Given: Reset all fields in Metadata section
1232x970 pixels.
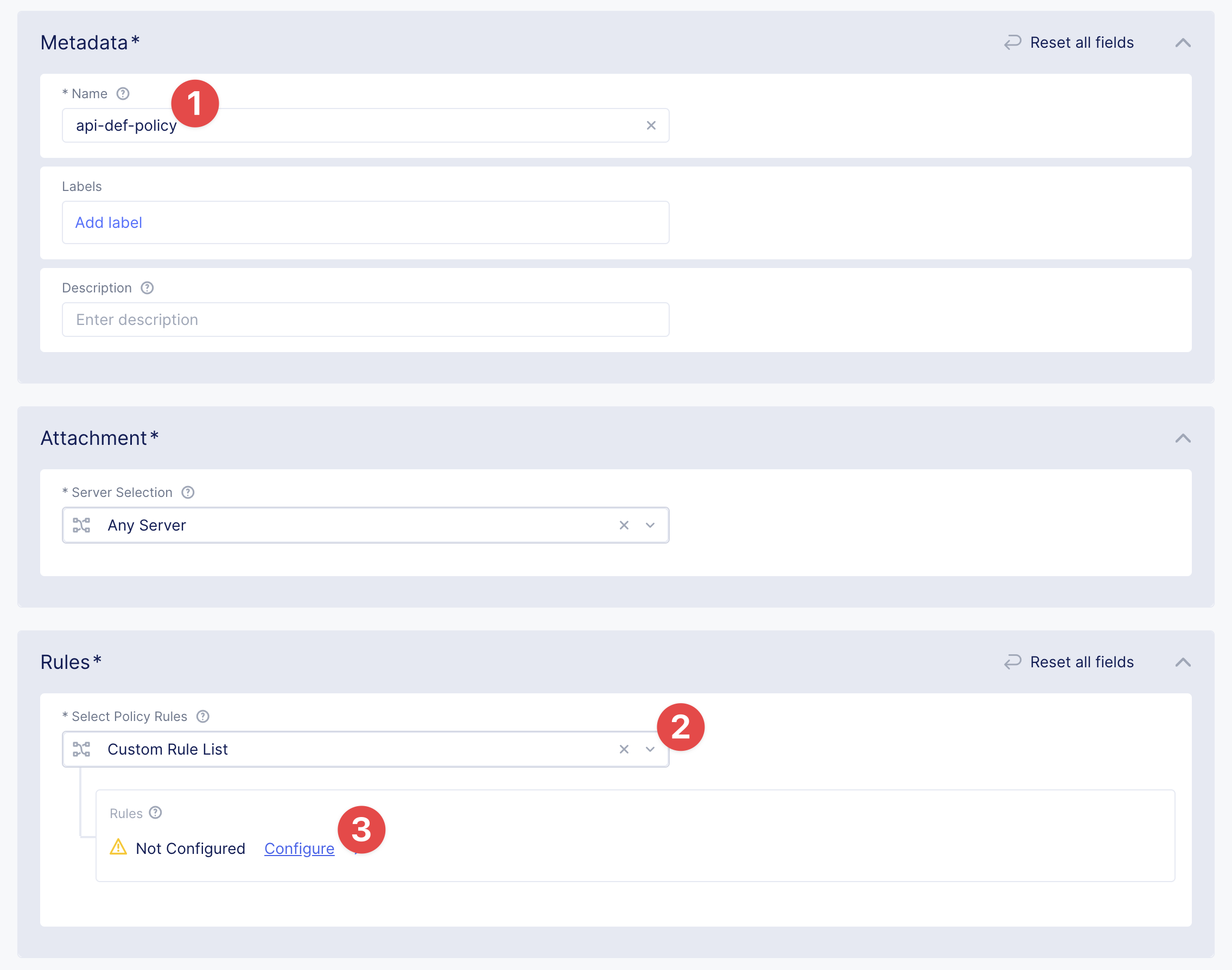Looking at the screenshot, I should [x=1069, y=43].
